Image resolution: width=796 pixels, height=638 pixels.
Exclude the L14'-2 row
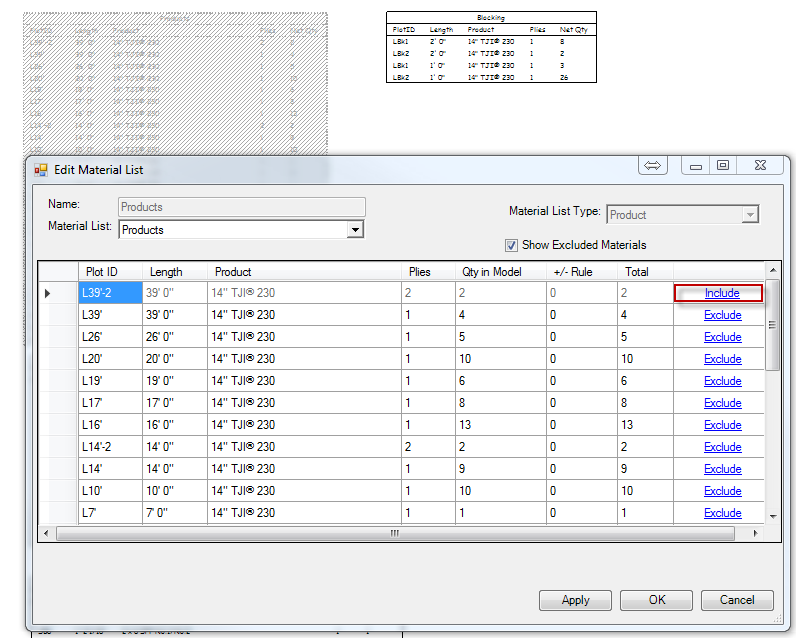click(722, 447)
